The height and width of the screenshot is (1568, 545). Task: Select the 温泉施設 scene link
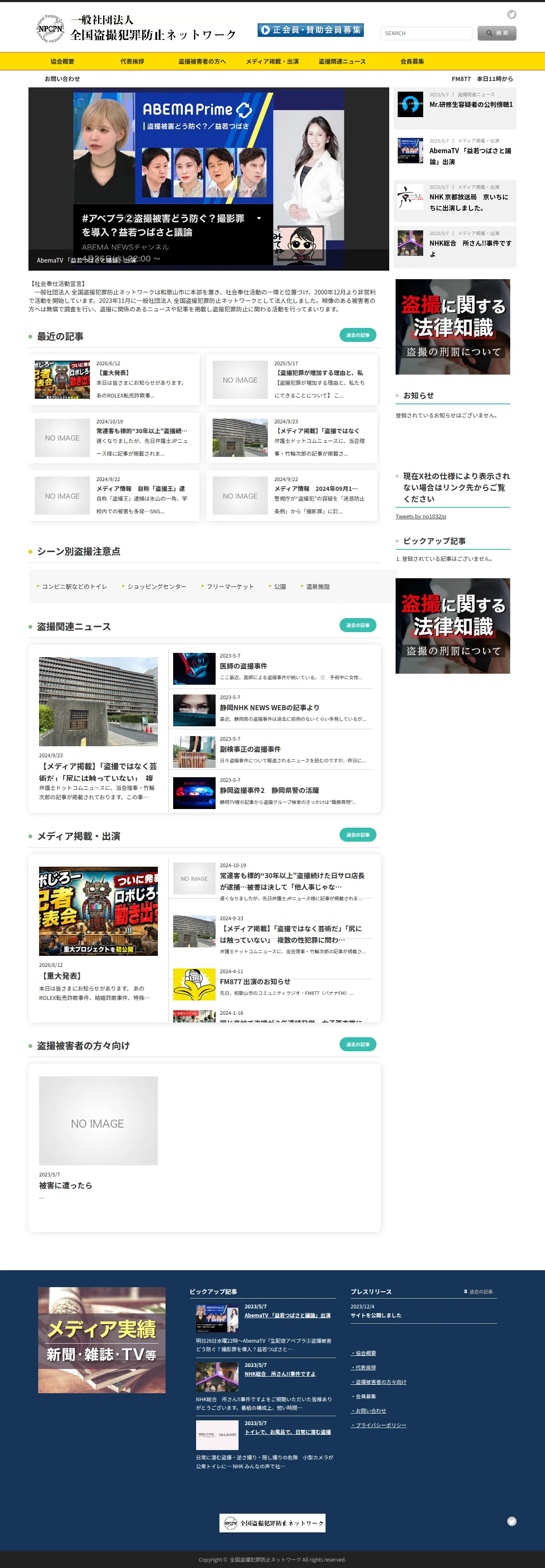point(318,587)
